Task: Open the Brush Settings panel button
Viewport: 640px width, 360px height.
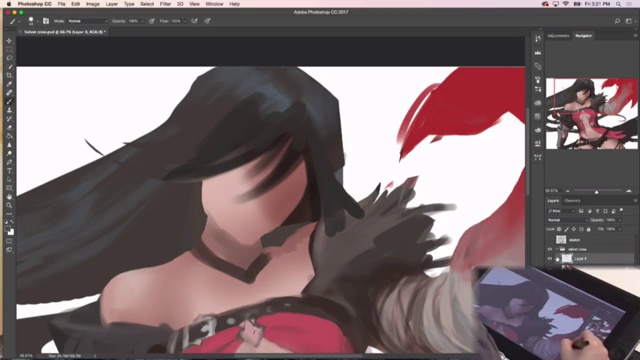Action: (x=46, y=21)
